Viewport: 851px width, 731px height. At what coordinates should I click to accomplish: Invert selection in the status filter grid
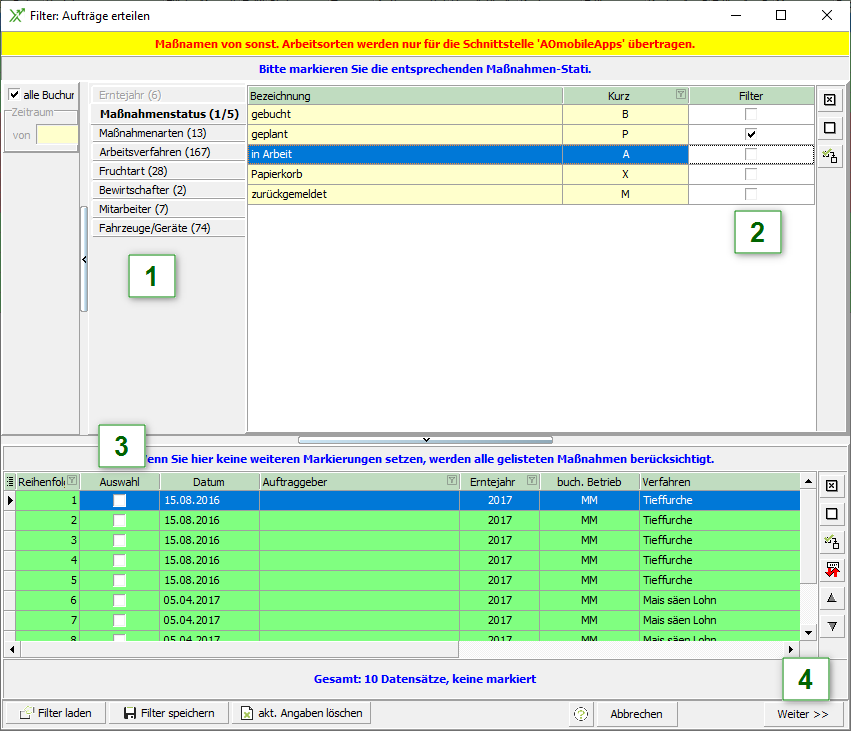pyautogui.click(x=829, y=155)
